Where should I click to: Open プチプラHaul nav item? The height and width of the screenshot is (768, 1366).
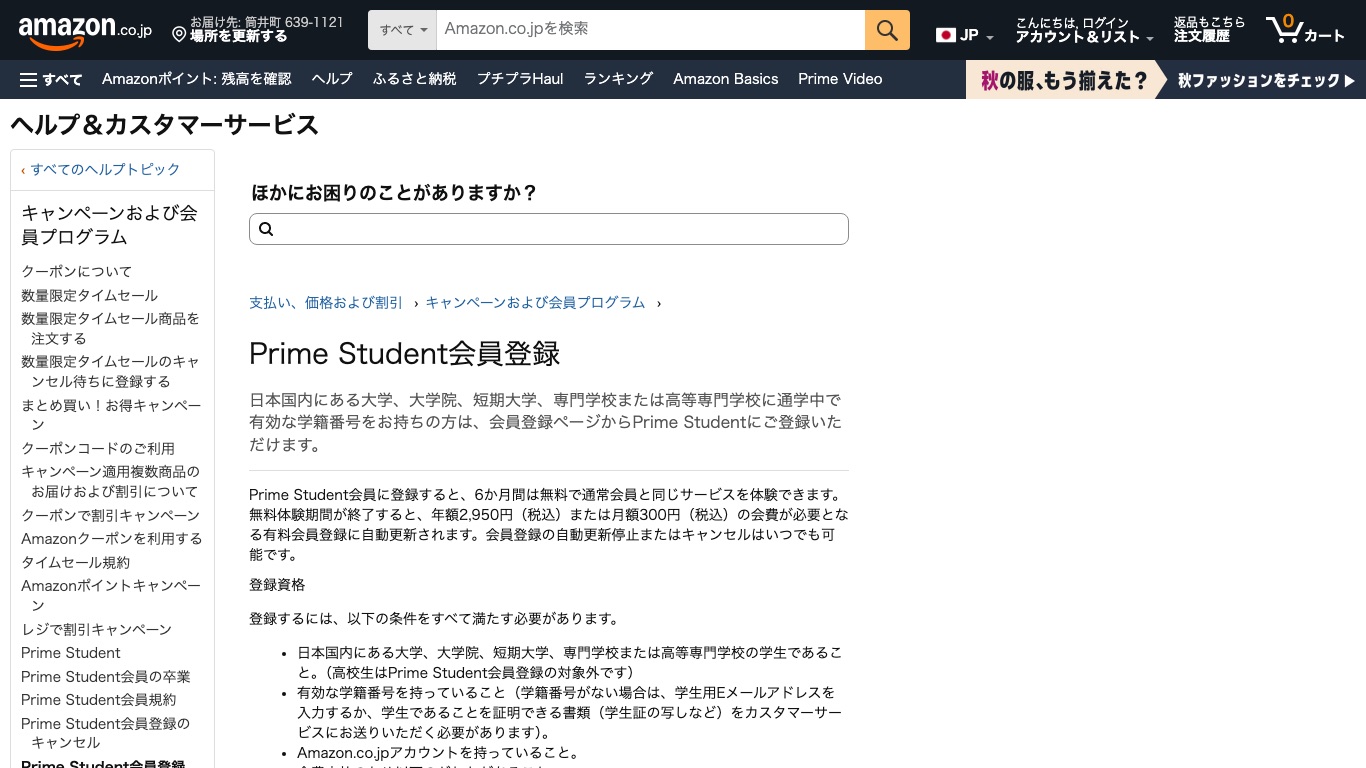520,79
